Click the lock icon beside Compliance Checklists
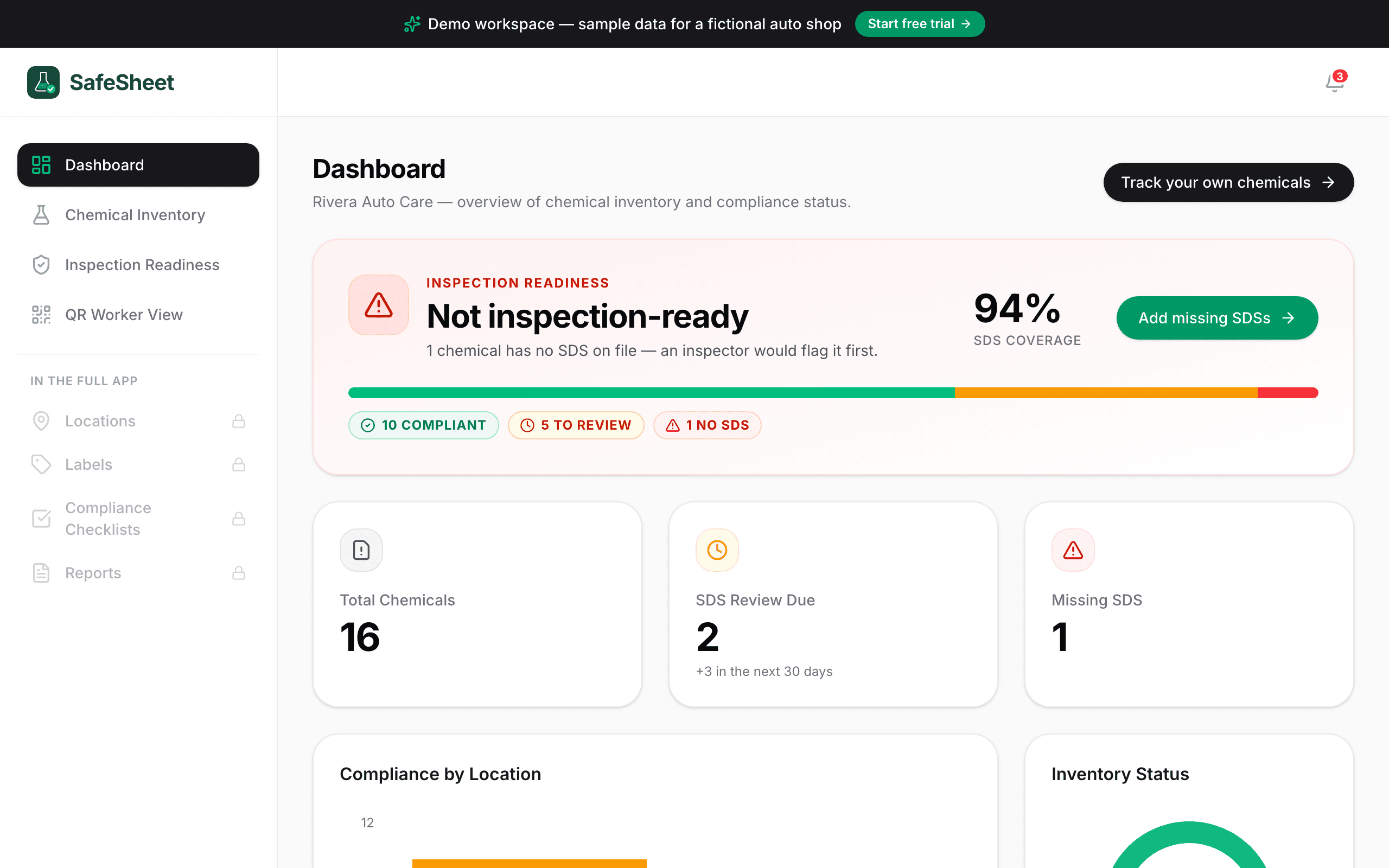 pos(239,519)
